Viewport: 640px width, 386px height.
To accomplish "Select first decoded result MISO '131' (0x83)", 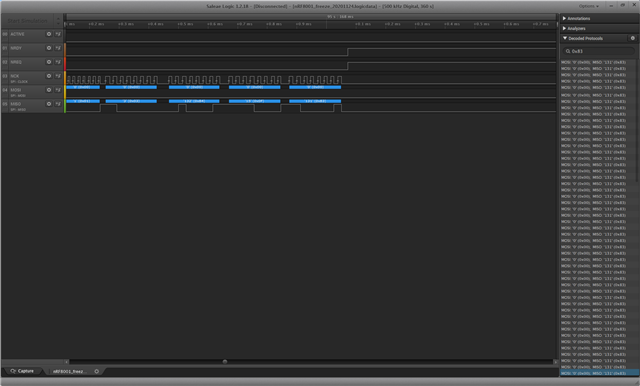I will tap(593, 62).
